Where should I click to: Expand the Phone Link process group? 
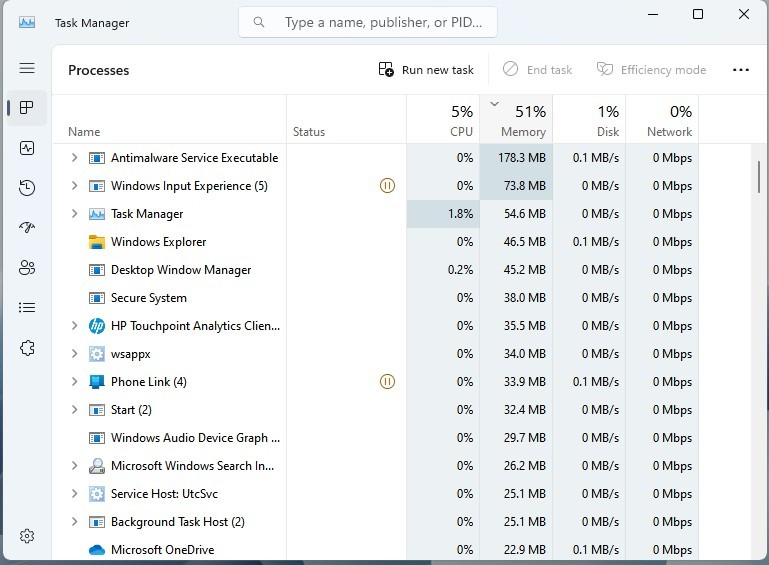point(75,382)
